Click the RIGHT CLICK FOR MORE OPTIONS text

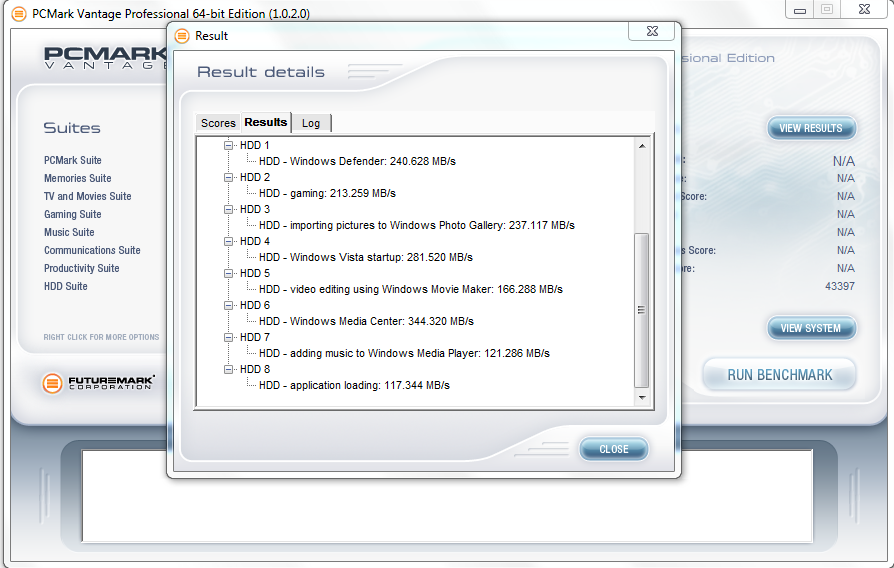101,337
